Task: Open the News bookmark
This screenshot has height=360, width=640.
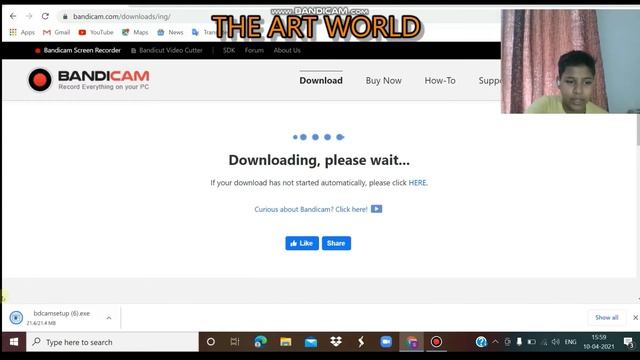Action: (x=170, y=32)
